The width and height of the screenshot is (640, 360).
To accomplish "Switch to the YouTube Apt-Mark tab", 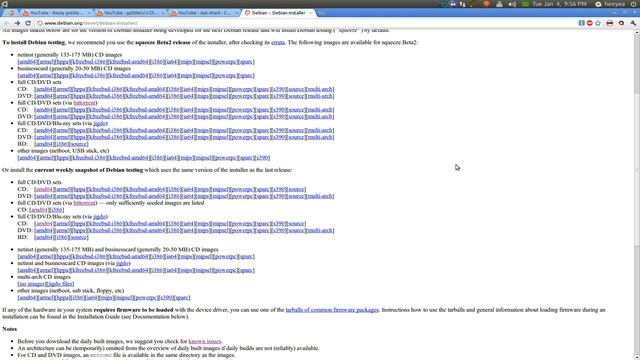I will (204, 13).
